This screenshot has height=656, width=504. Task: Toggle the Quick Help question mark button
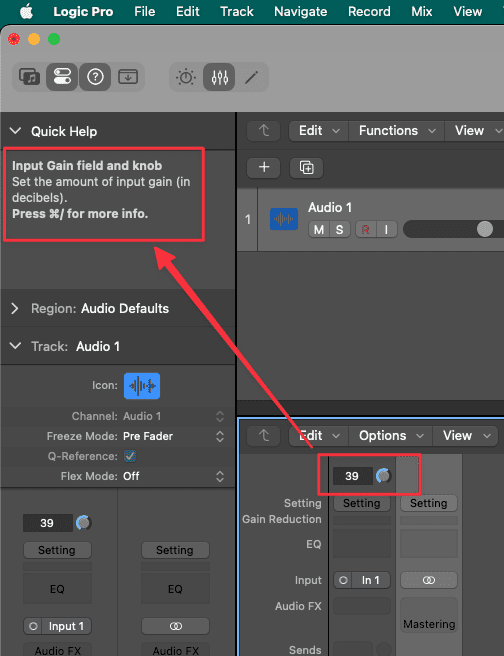pos(95,77)
